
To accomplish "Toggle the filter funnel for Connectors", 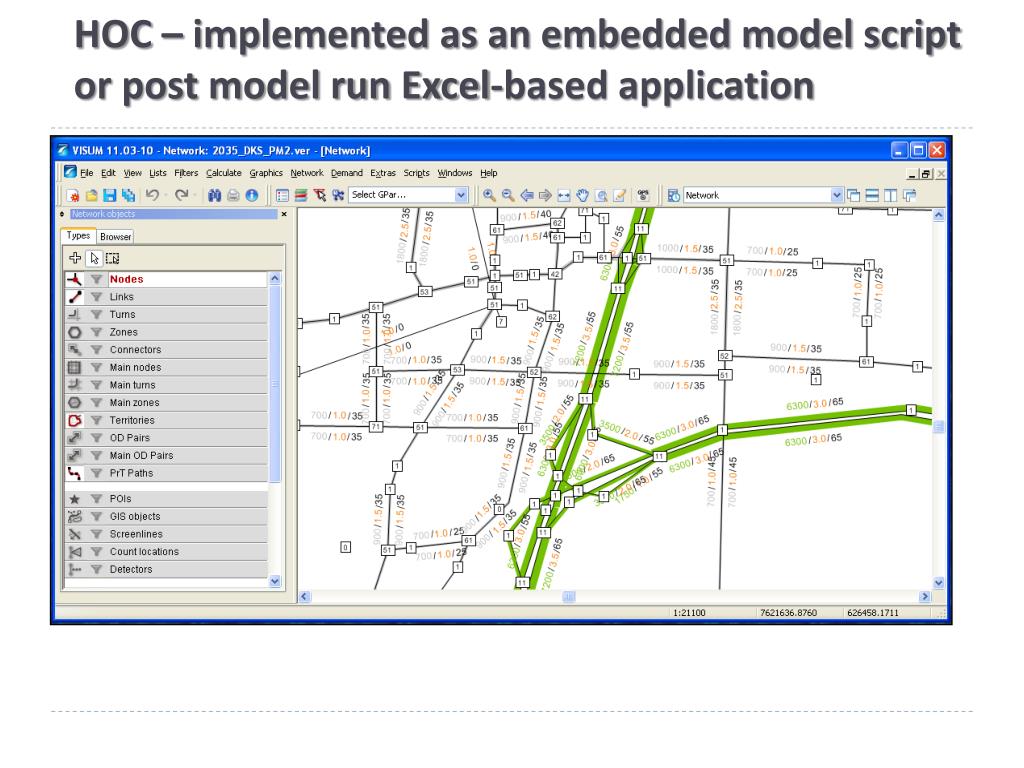I will [97, 349].
